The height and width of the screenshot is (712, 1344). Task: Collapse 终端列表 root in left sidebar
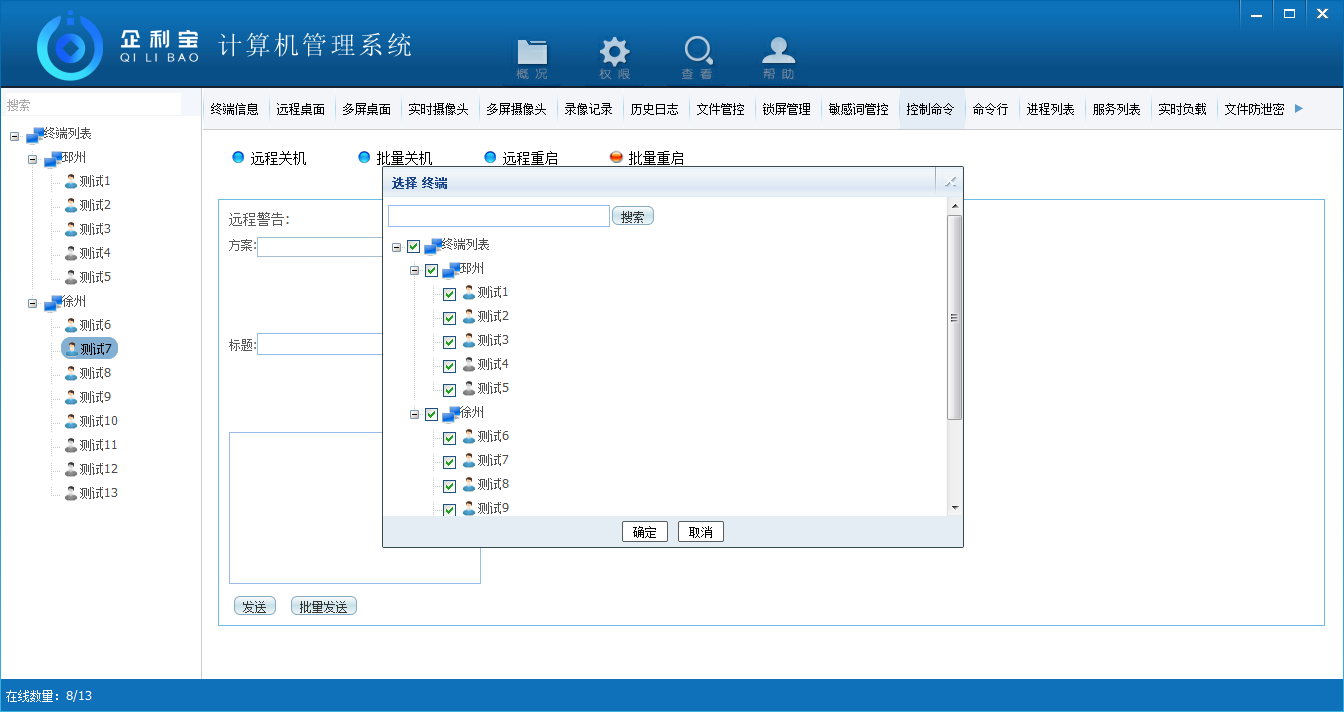pyautogui.click(x=14, y=135)
